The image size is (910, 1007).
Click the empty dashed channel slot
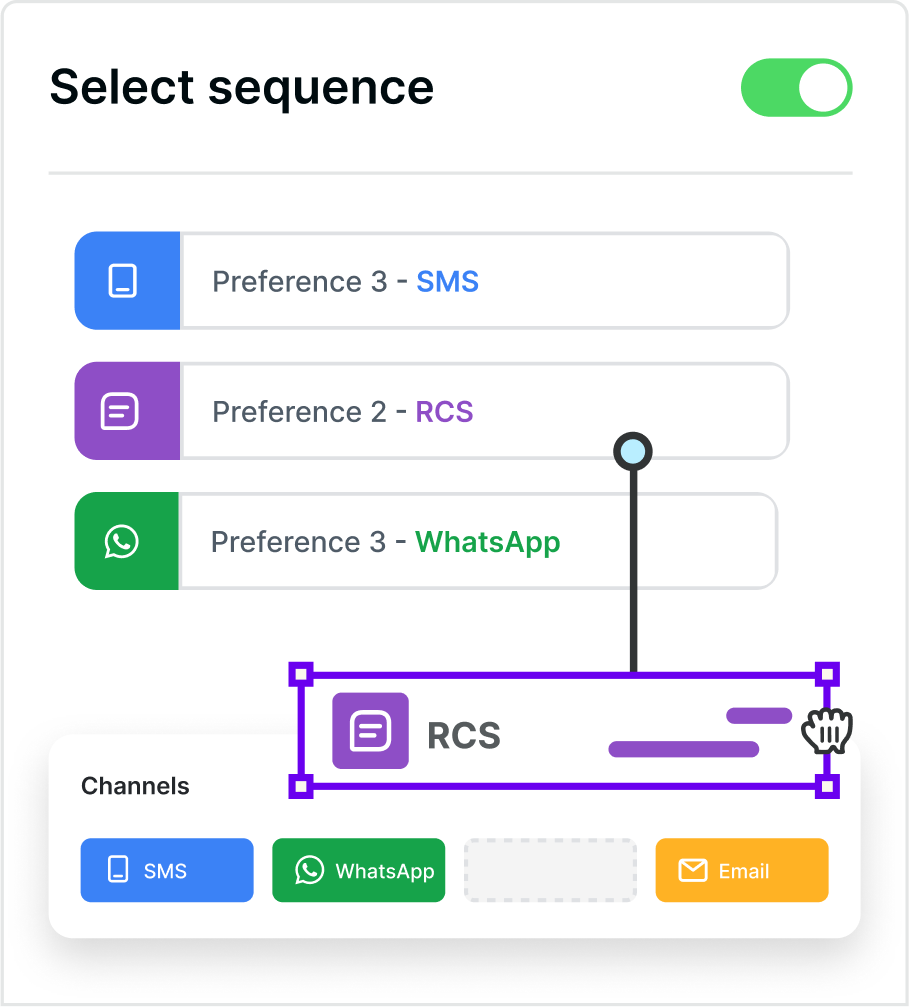tap(550, 870)
